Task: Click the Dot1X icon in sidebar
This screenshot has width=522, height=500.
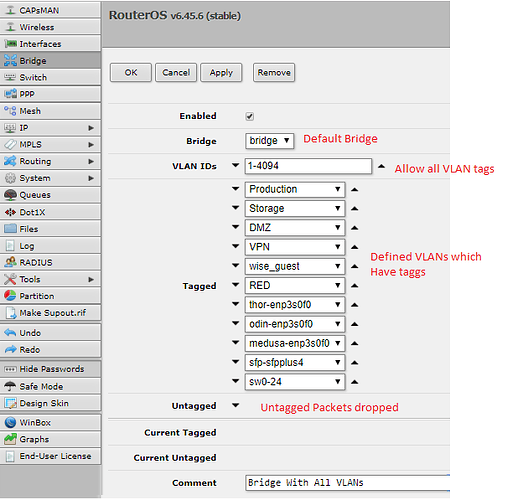Action: (x=10, y=212)
